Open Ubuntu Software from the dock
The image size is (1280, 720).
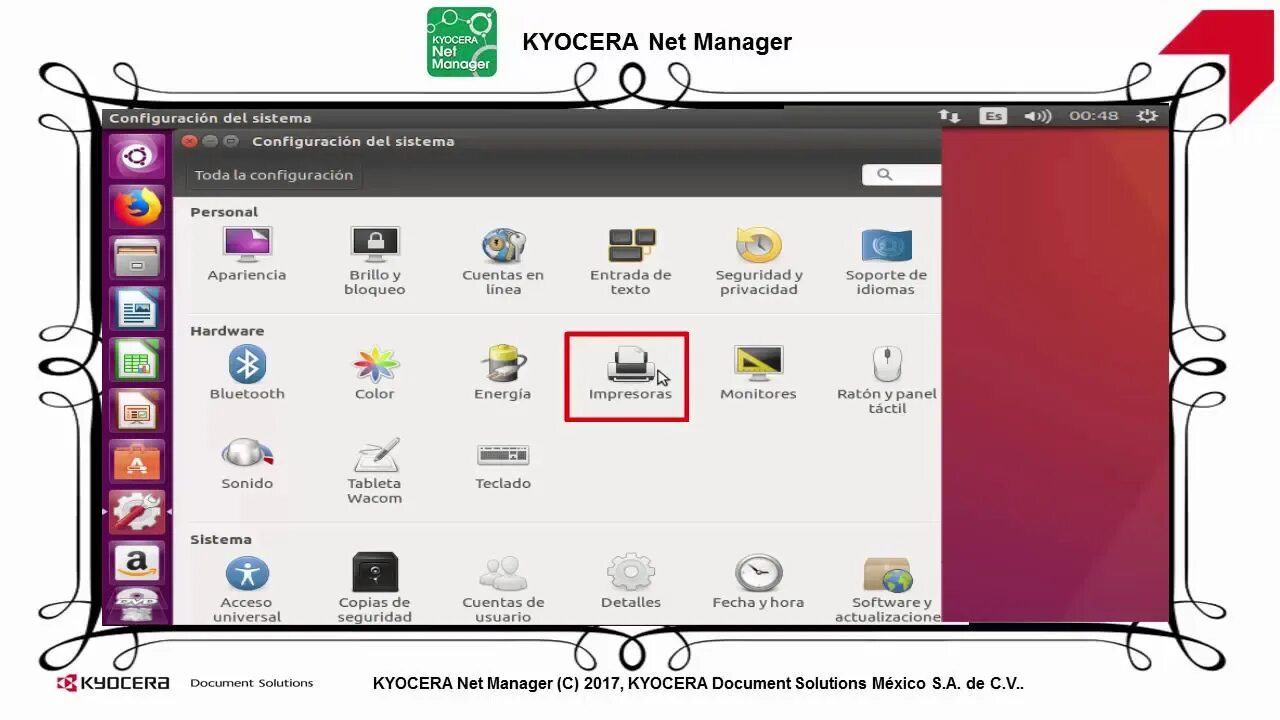(x=137, y=463)
